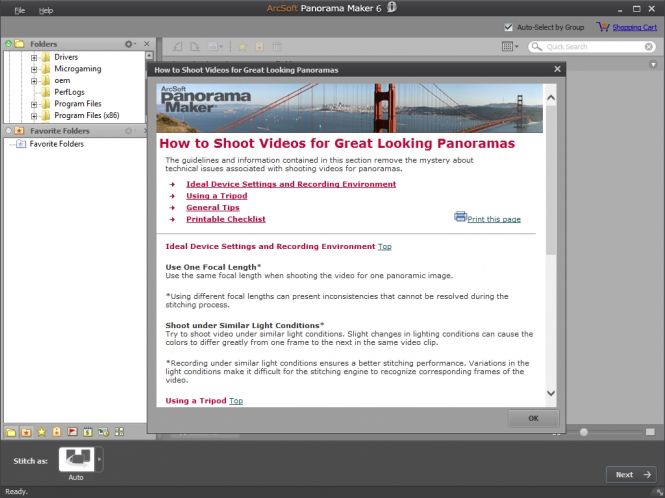The height and width of the screenshot is (498, 665).
Task: Click the Favorite Folders panel header
Action: point(75,131)
